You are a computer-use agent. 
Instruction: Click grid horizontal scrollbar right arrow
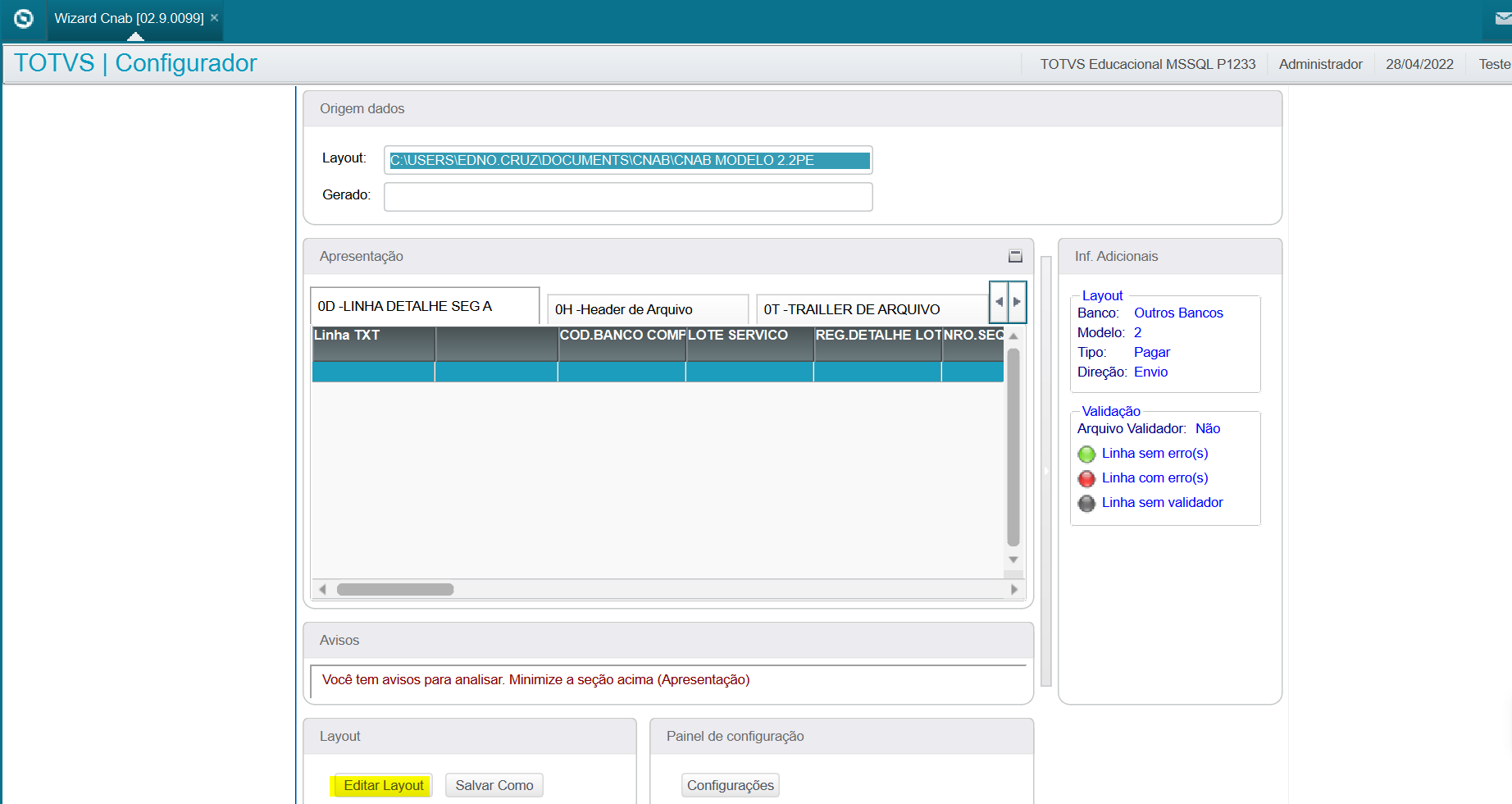tap(1014, 589)
